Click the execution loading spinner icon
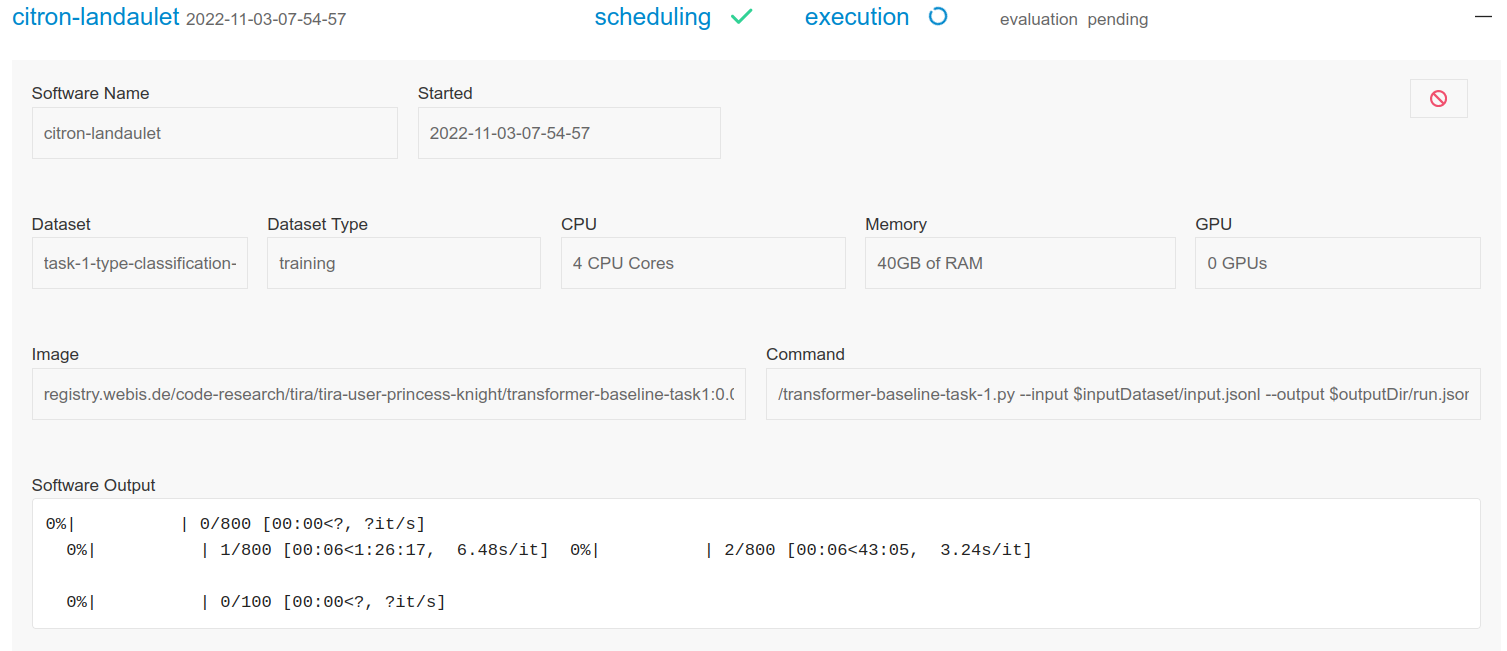1507x651 pixels. pos(937,17)
